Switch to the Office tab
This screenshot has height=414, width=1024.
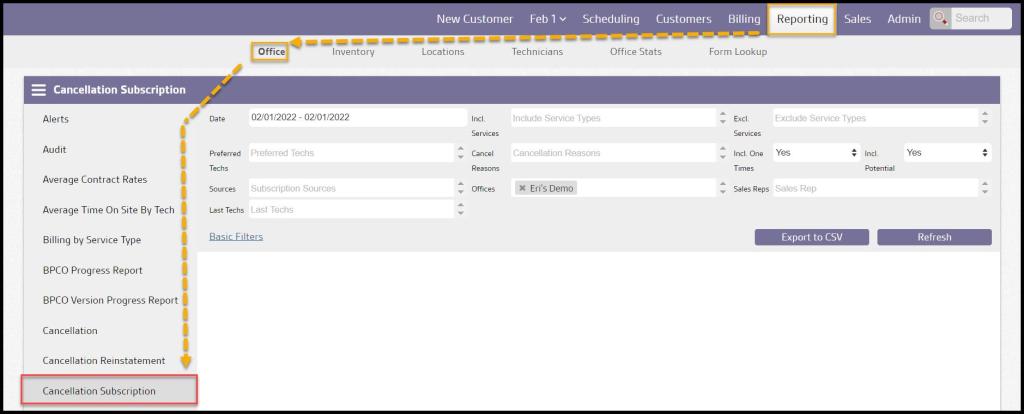pos(271,52)
